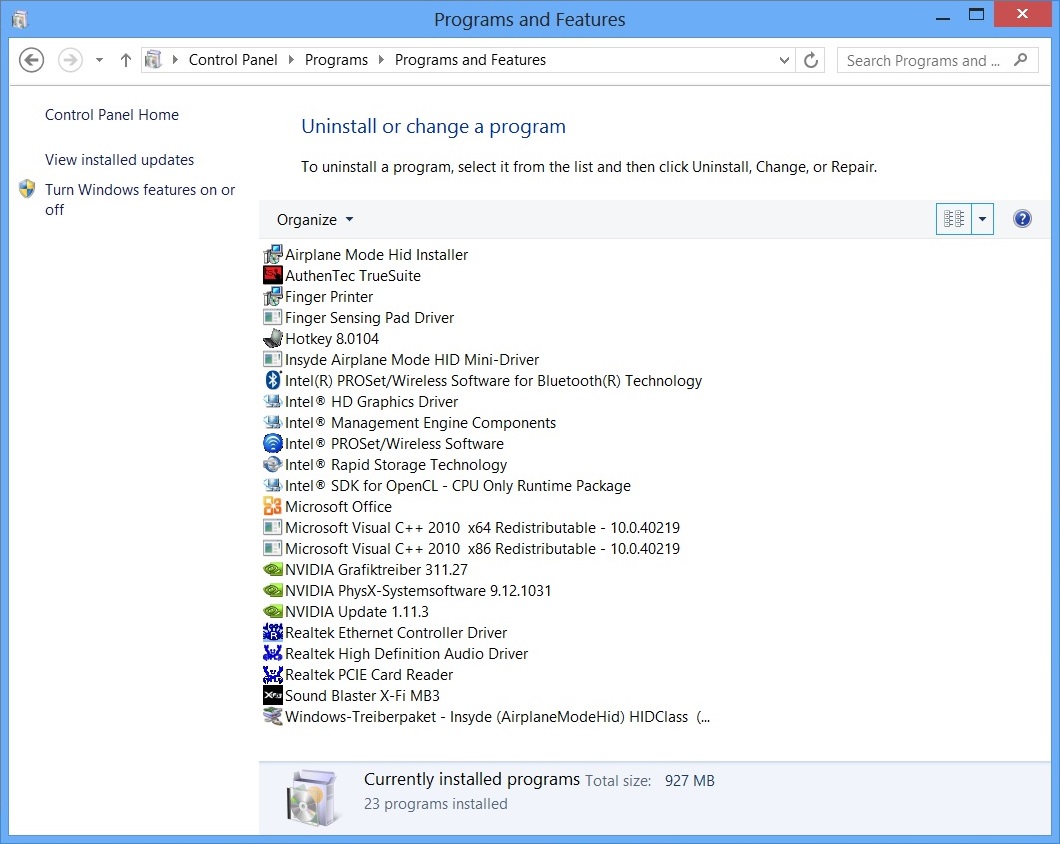Click the Realtek Ethernet Controller Driver crab icon
The image size is (1060, 844).
pos(272,632)
